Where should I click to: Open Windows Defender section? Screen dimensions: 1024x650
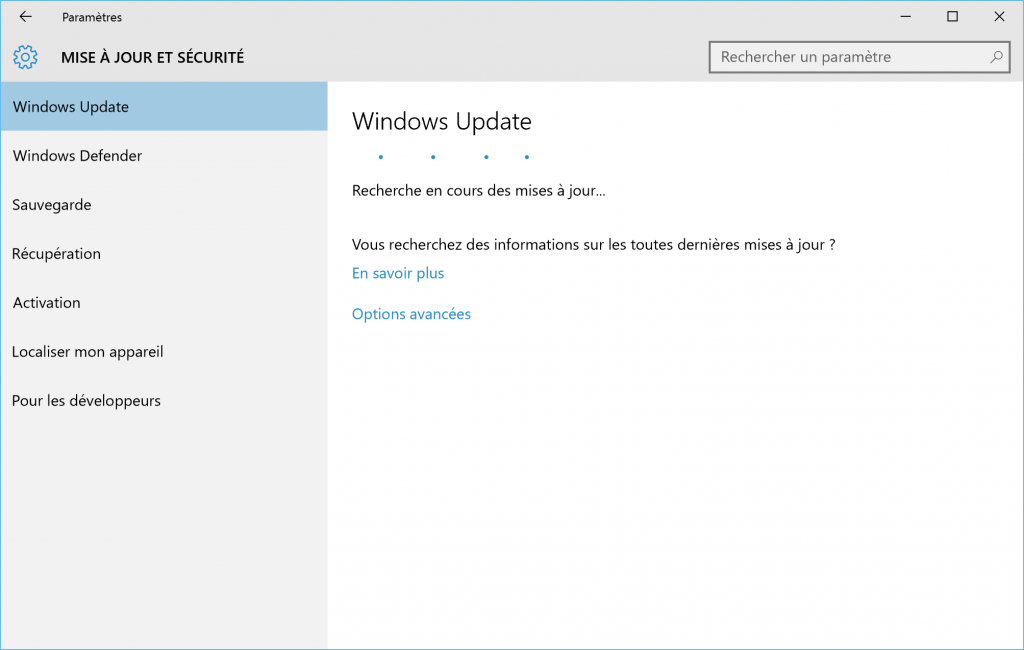click(164, 155)
